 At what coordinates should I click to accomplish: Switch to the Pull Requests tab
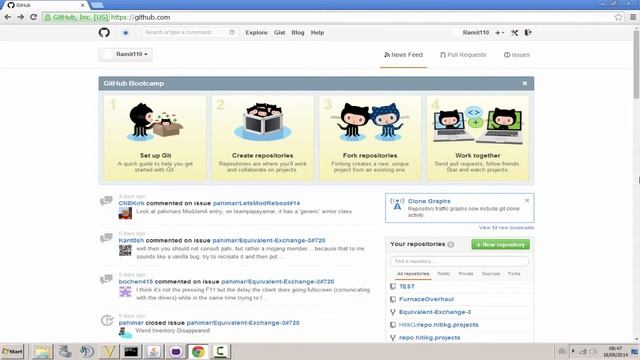pyautogui.click(x=463, y=55)
